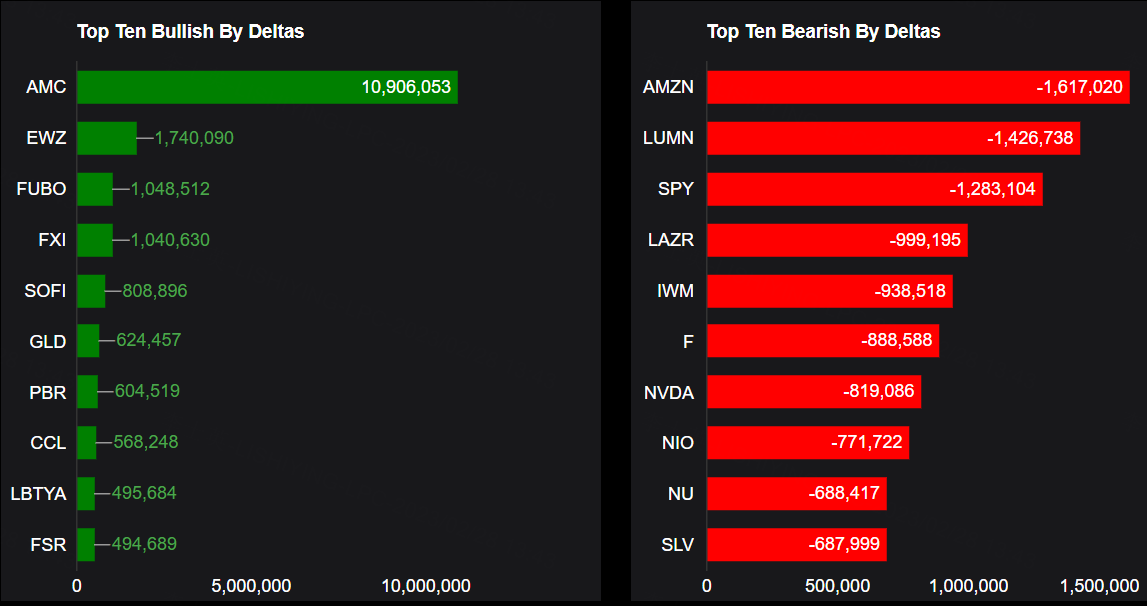Click the LBTYA ticker label
The height and width of the screenshot is (606, 1147).
[38, 493]
